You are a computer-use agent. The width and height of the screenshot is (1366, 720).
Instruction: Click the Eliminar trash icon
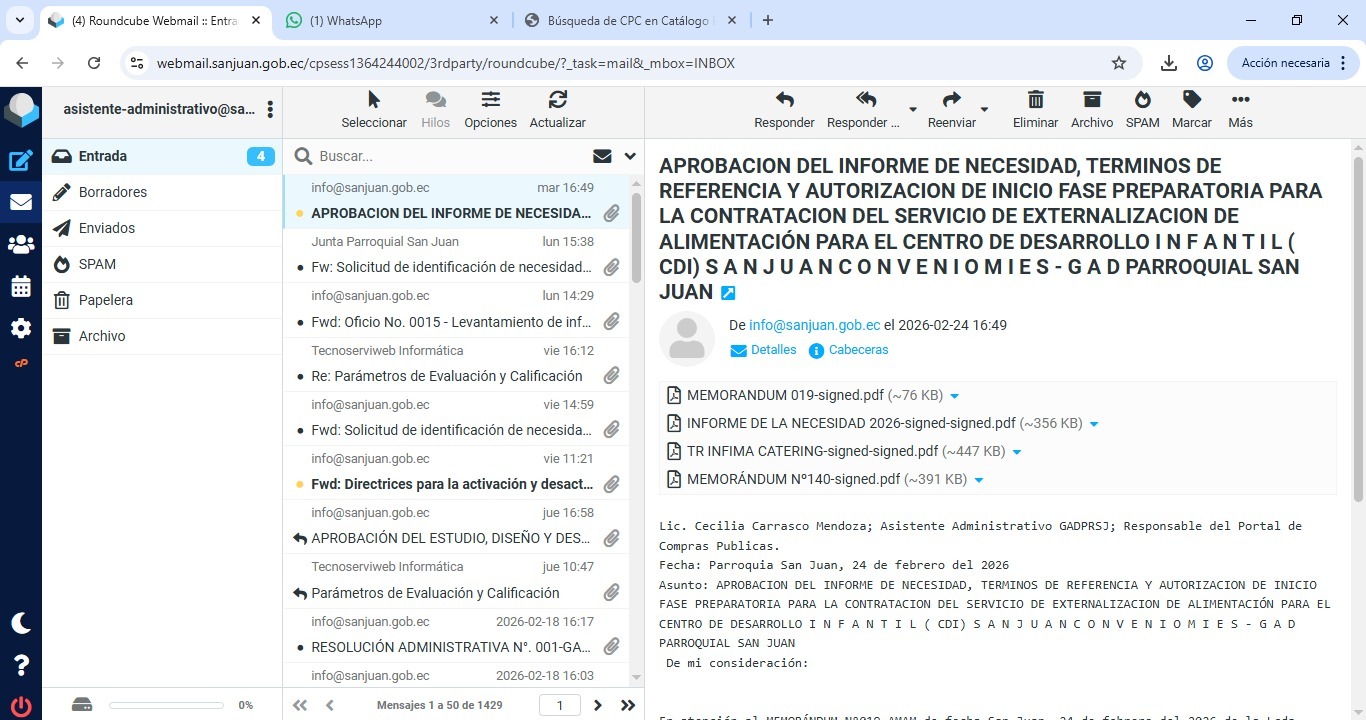point(1035,100)
